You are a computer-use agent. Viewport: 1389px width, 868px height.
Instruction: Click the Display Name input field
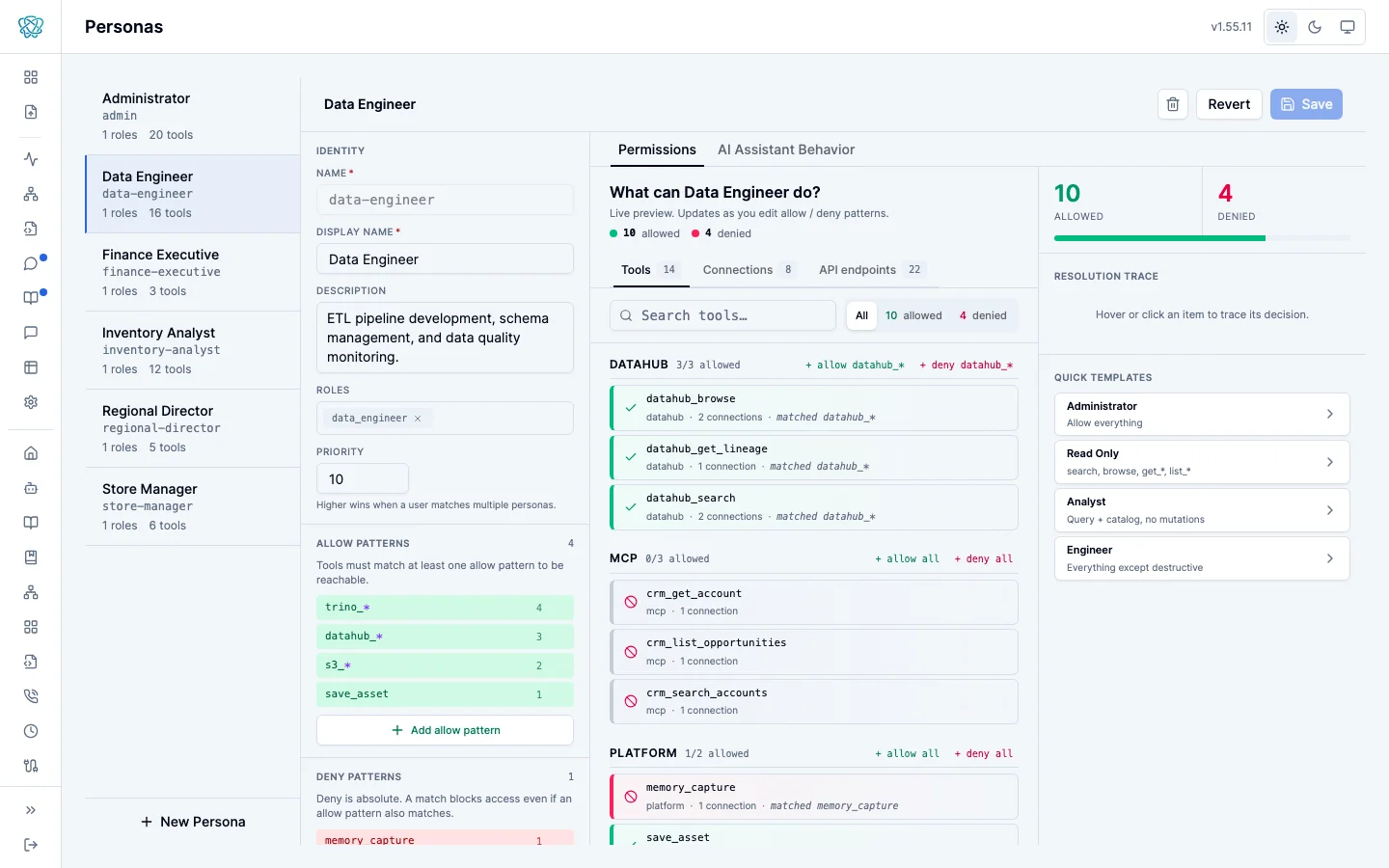(x=445, y=259)
